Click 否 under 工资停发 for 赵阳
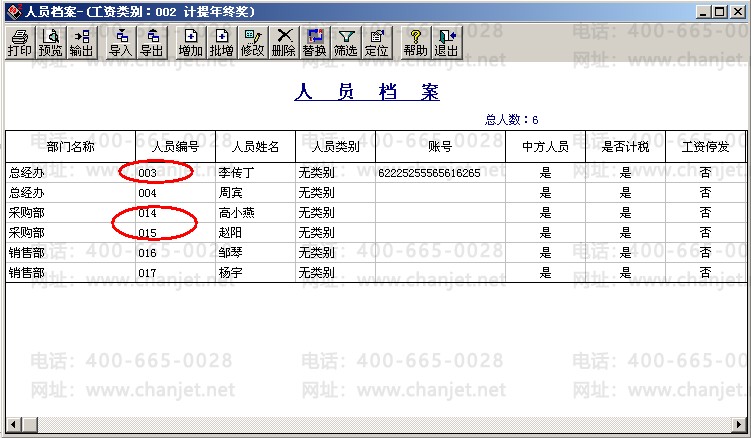The height and width of the screenshot is (438, 751). [705, 233]
